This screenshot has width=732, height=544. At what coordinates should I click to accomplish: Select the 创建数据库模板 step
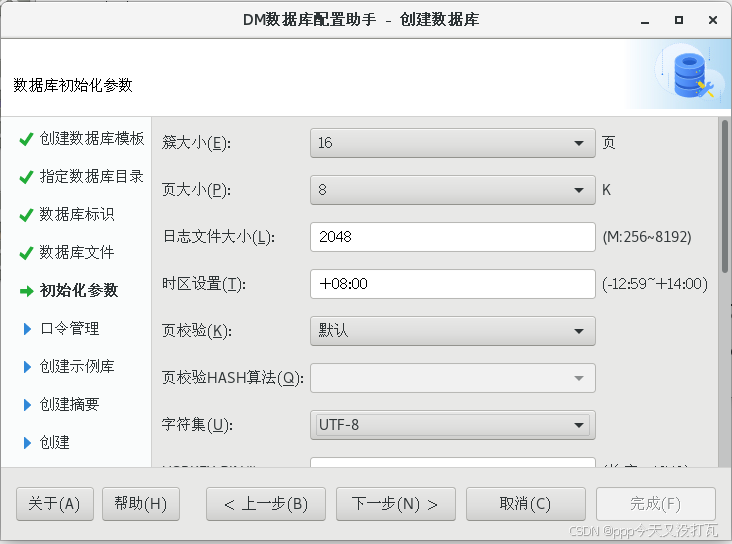[92, 139]
